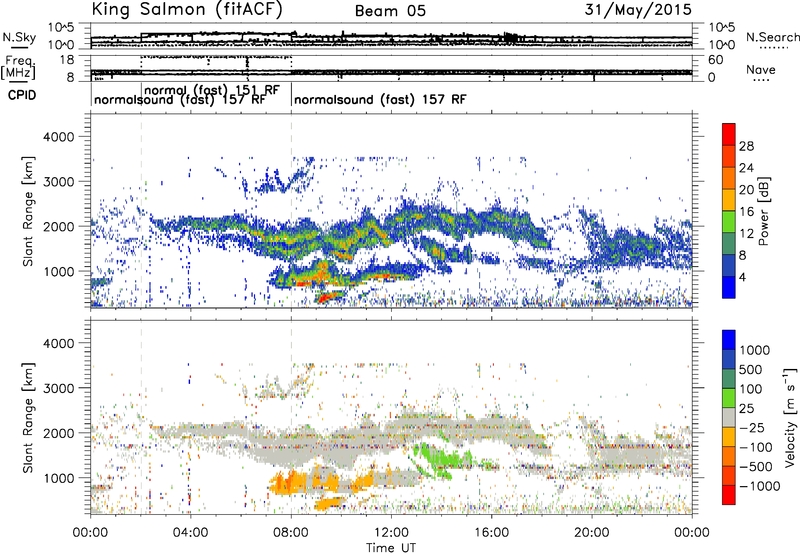Image resolution: width=800 pixels, height=554 pixels.
Task: Click the "08:00" time tick label
Action: [x=291, y=533]
